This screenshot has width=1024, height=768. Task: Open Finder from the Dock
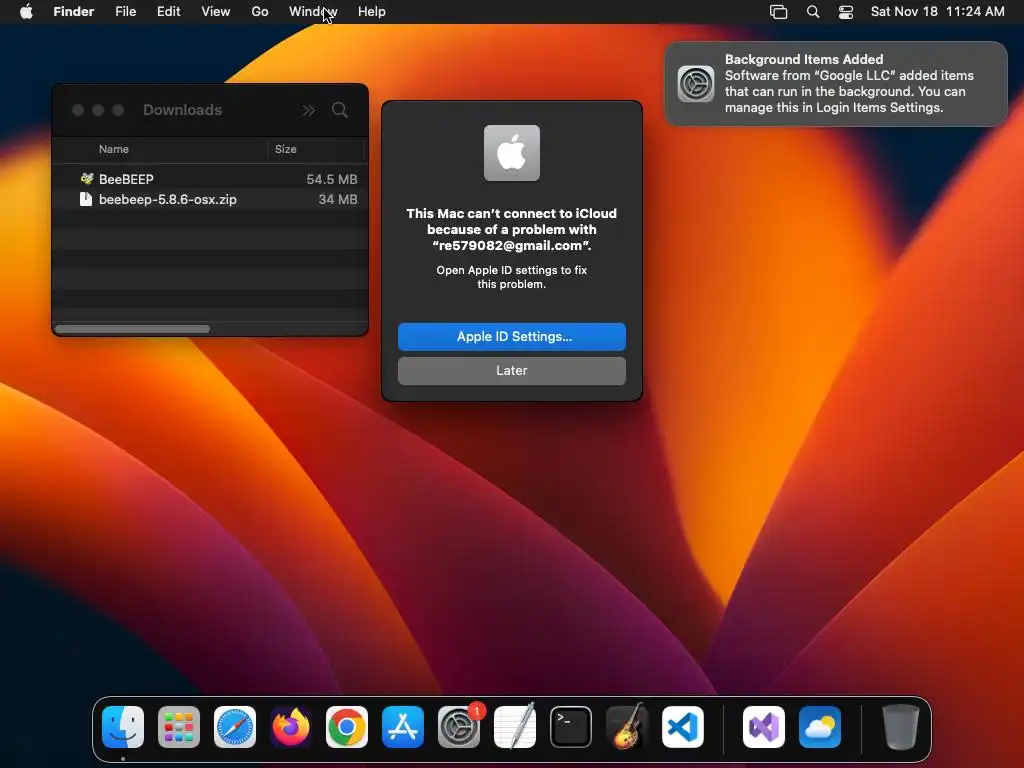pyautogui.click(x=123, y=727)
